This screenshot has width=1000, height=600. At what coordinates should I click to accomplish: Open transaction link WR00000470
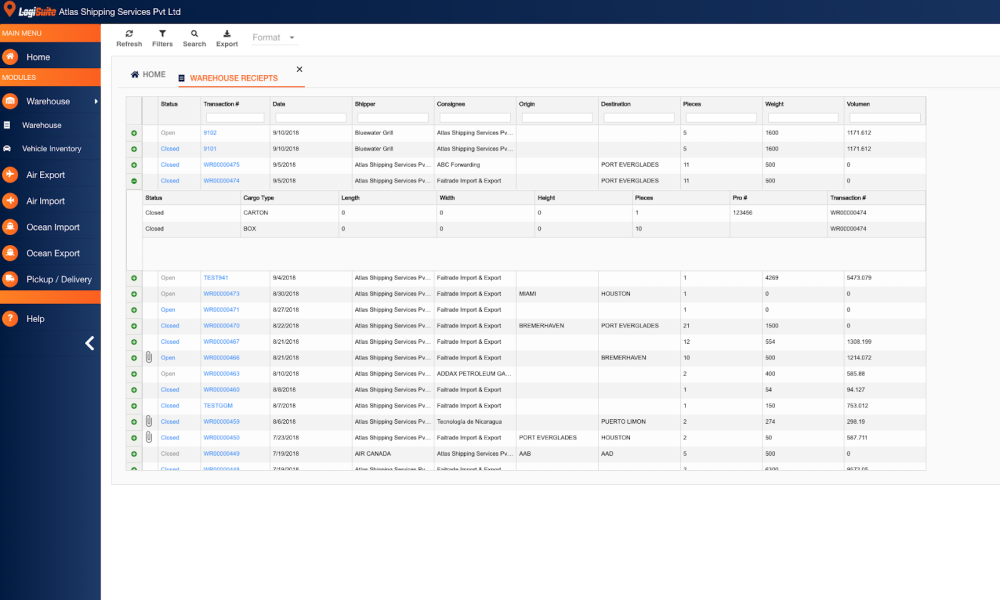(221, 326)
